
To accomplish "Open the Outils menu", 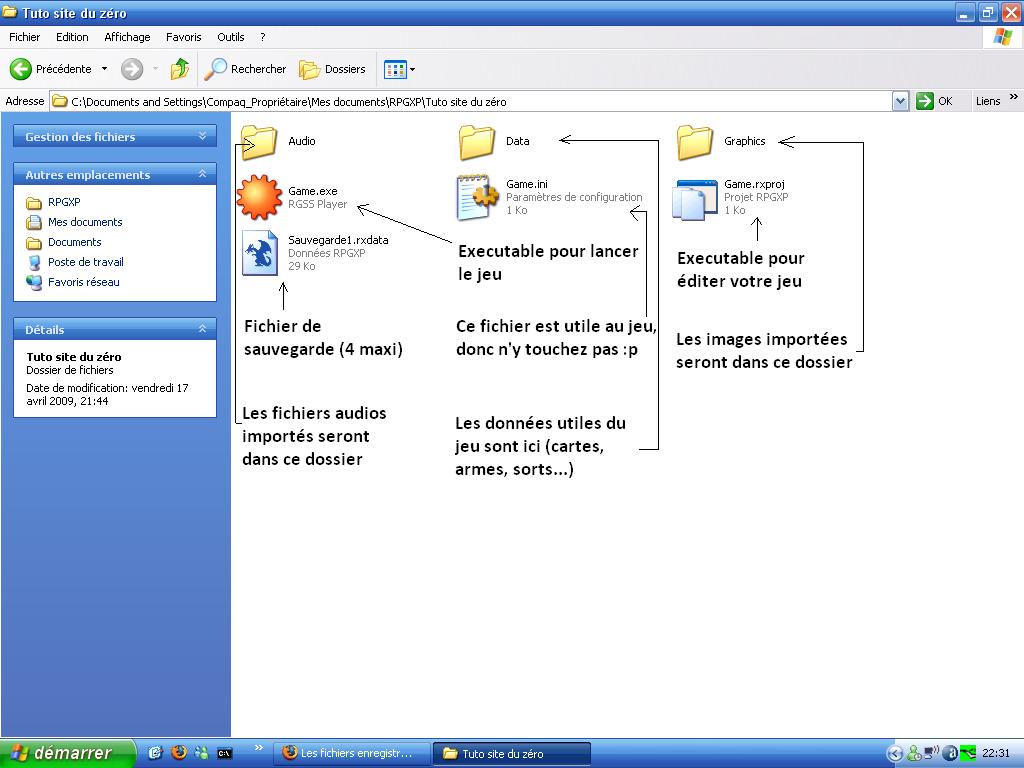I will [x=230, y=37].
